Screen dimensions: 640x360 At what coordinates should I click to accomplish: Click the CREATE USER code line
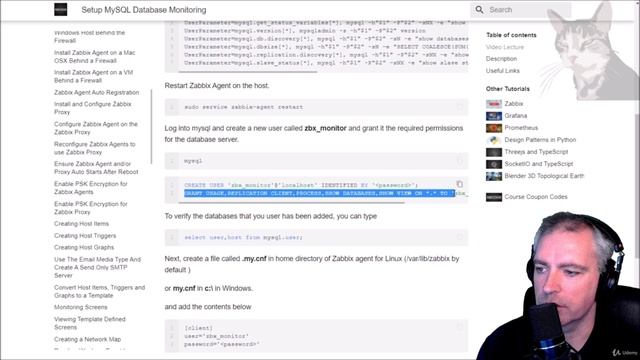(x=301, y=185)
